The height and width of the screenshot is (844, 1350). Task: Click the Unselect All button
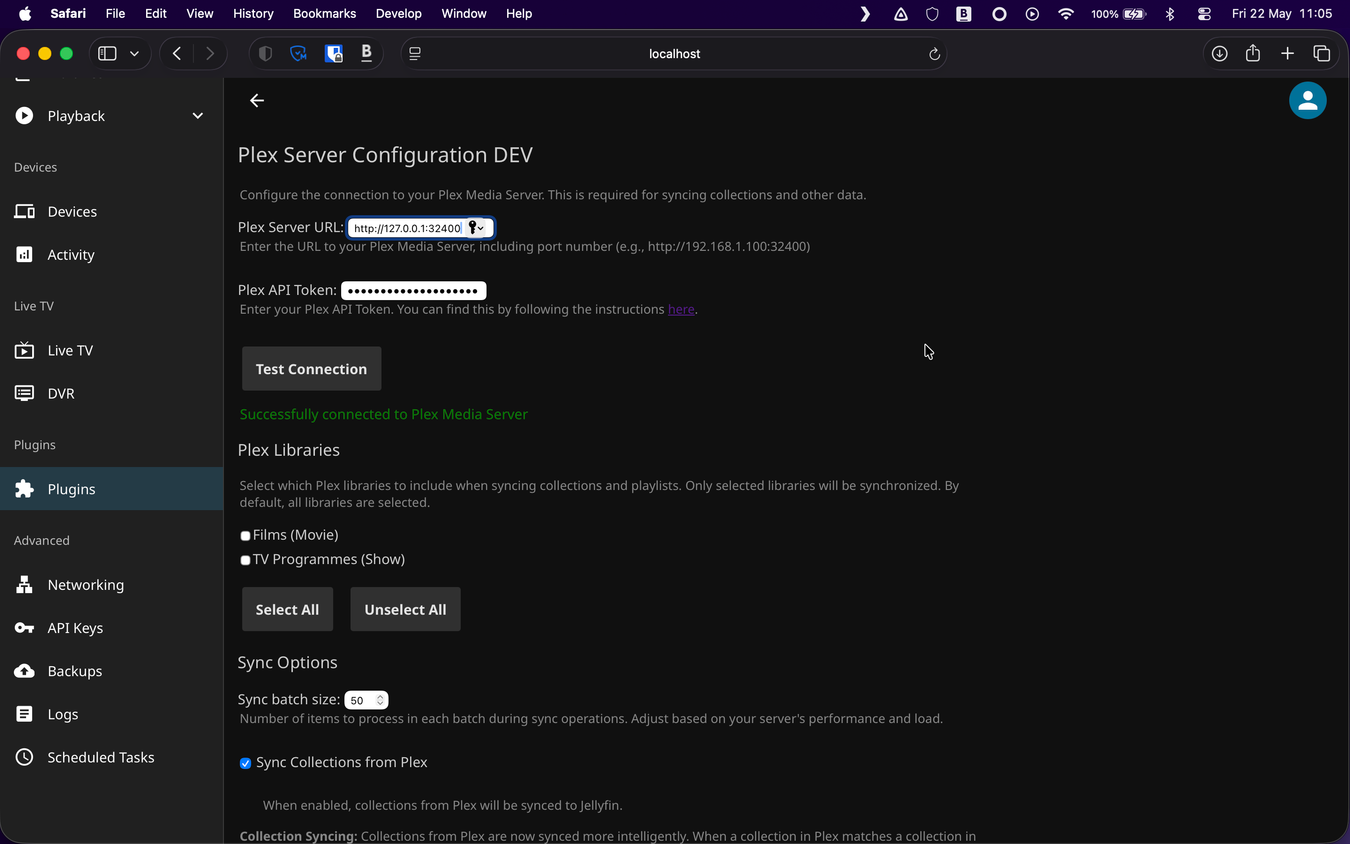[x=405, y=609]
